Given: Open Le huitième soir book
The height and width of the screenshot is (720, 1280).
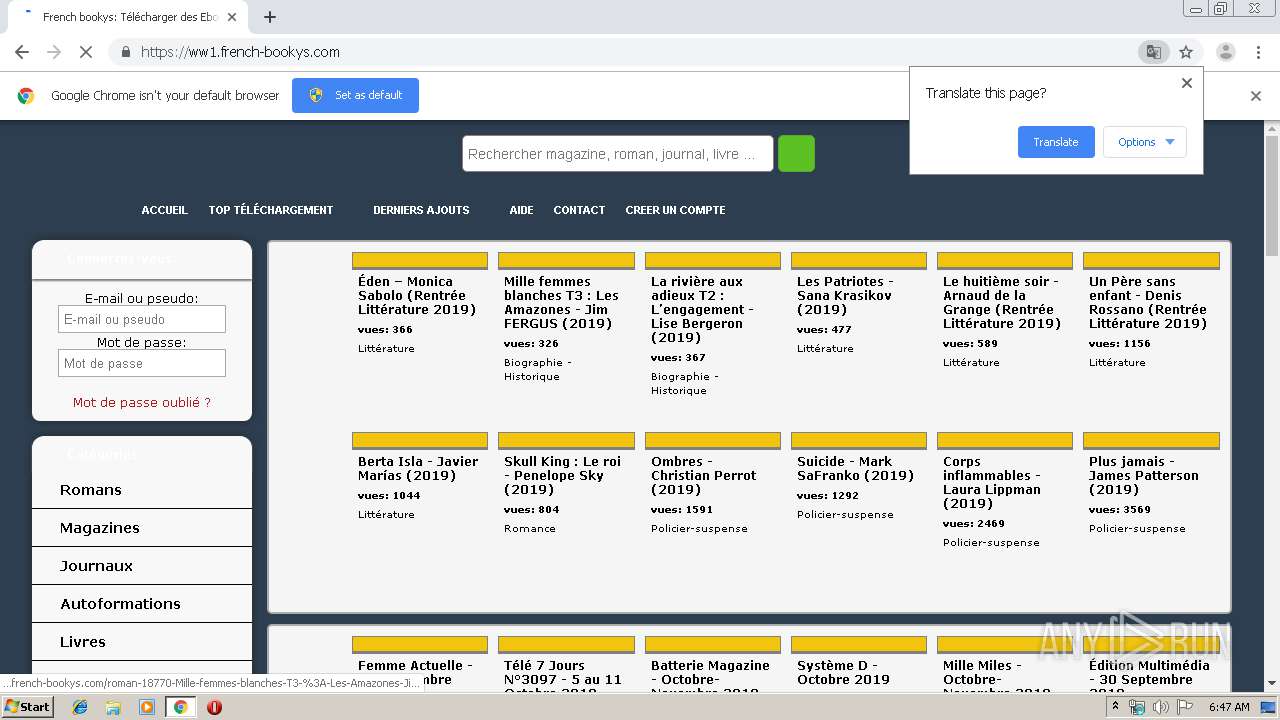Looking at the screenshot, I should (1002, 302).
